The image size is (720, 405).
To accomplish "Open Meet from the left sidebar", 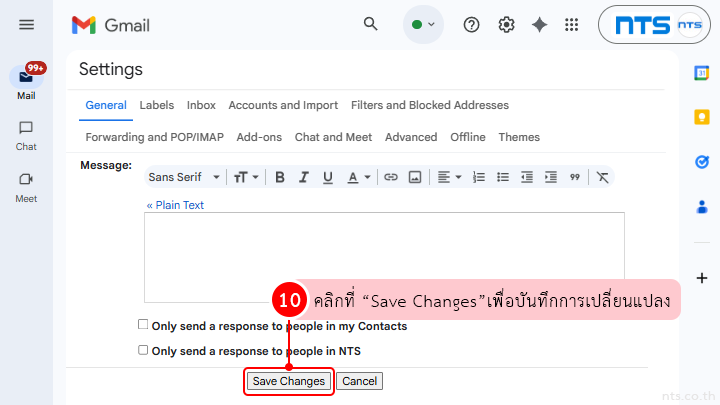I will (26, 188).
